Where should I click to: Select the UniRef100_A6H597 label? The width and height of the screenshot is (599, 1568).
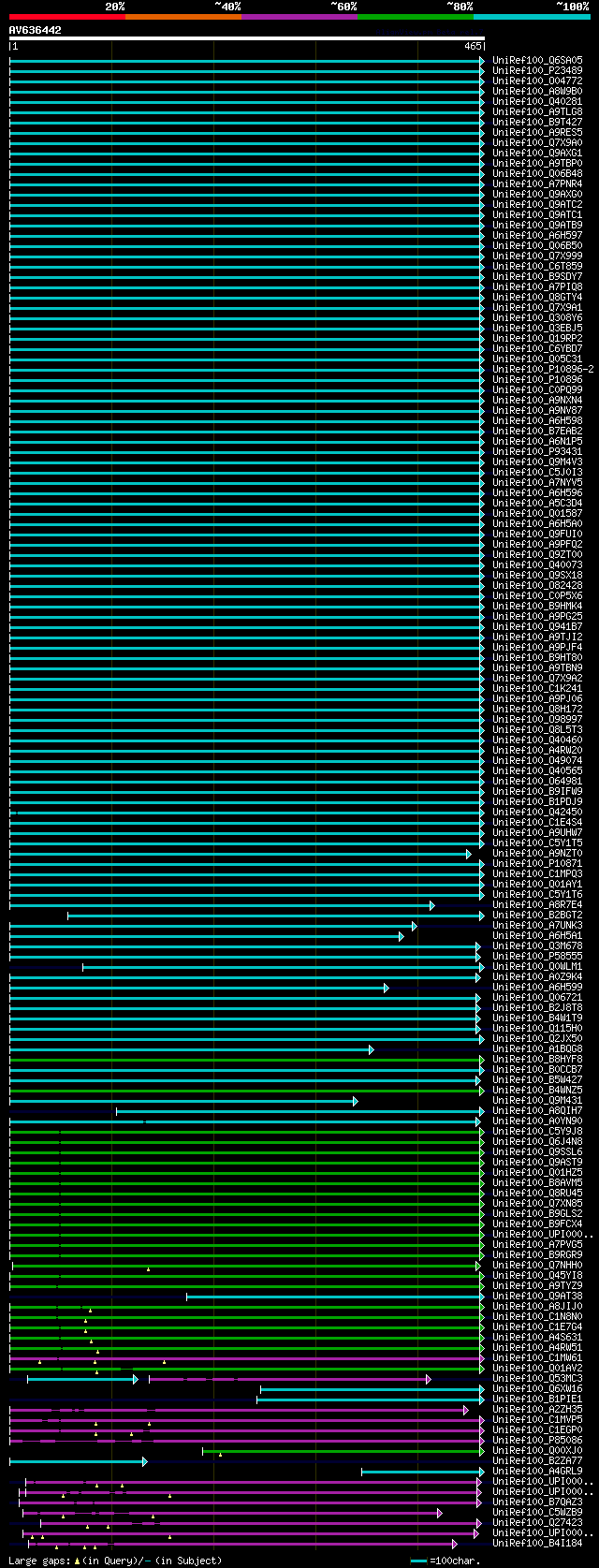click(537, 235)
